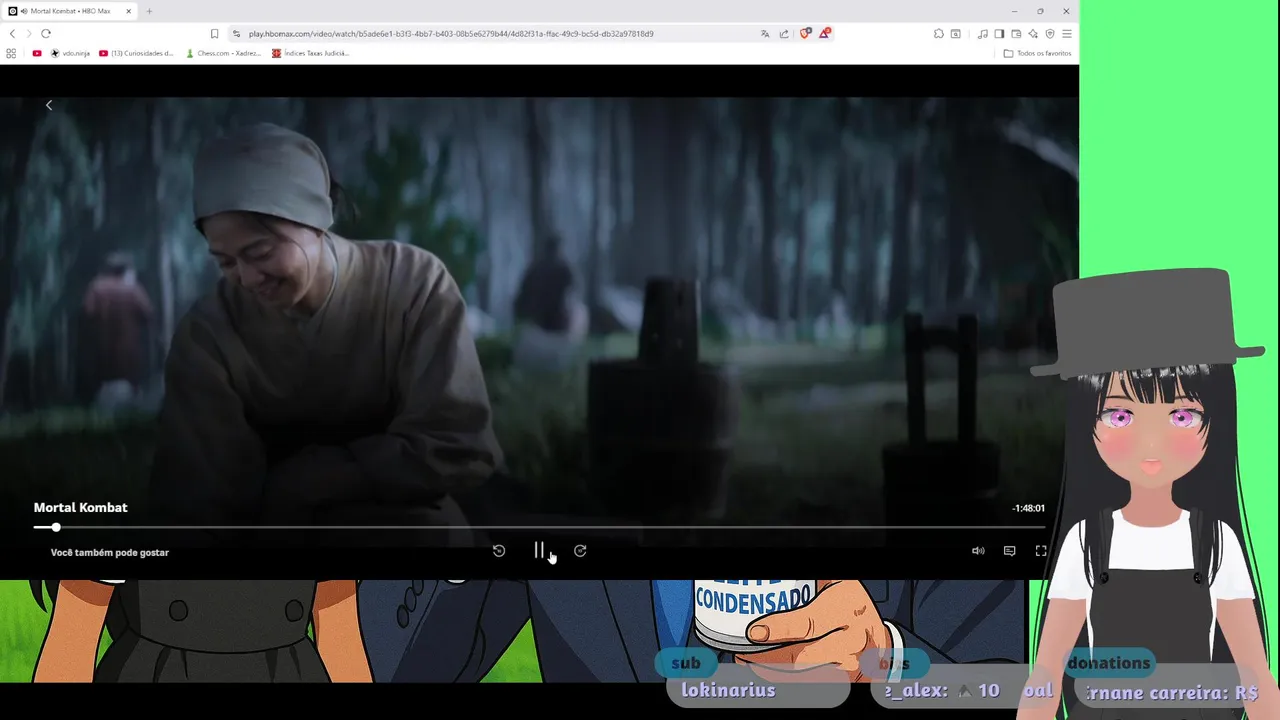
Task: Seek on the video progress bar
Action: coord(539,527)
